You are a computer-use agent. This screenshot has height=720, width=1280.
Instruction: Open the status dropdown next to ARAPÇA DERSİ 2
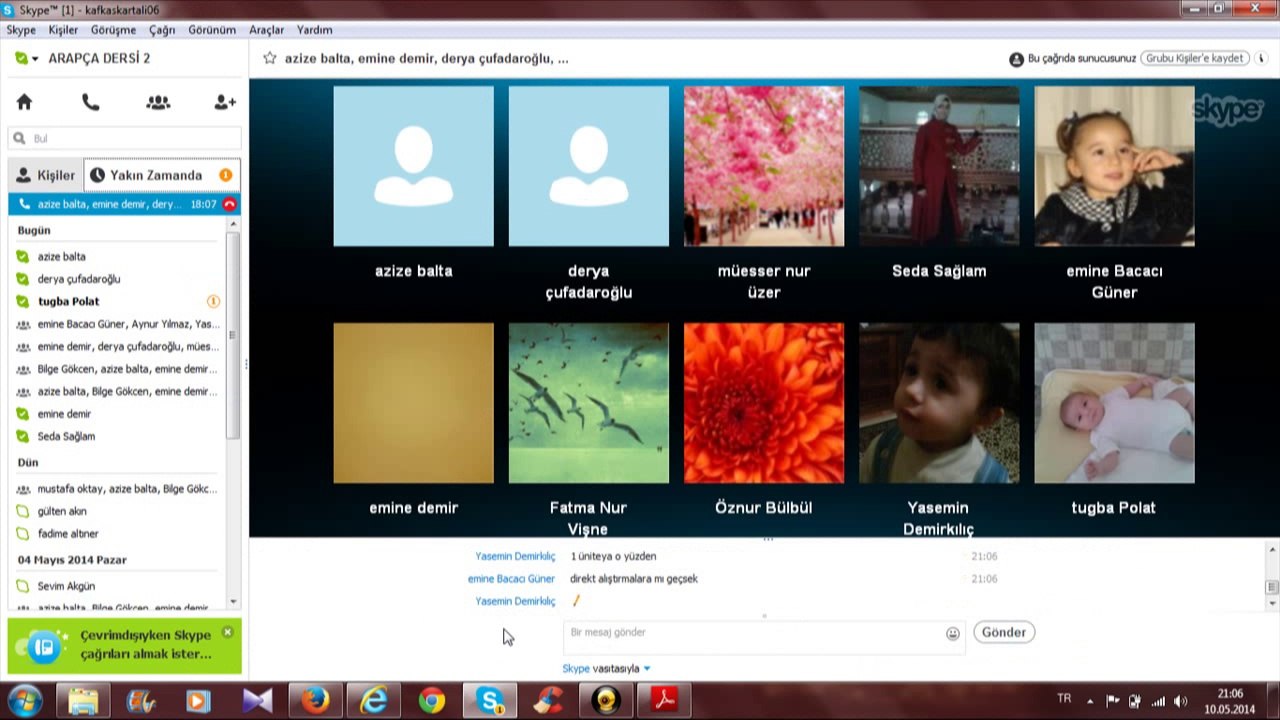[35, 59]
